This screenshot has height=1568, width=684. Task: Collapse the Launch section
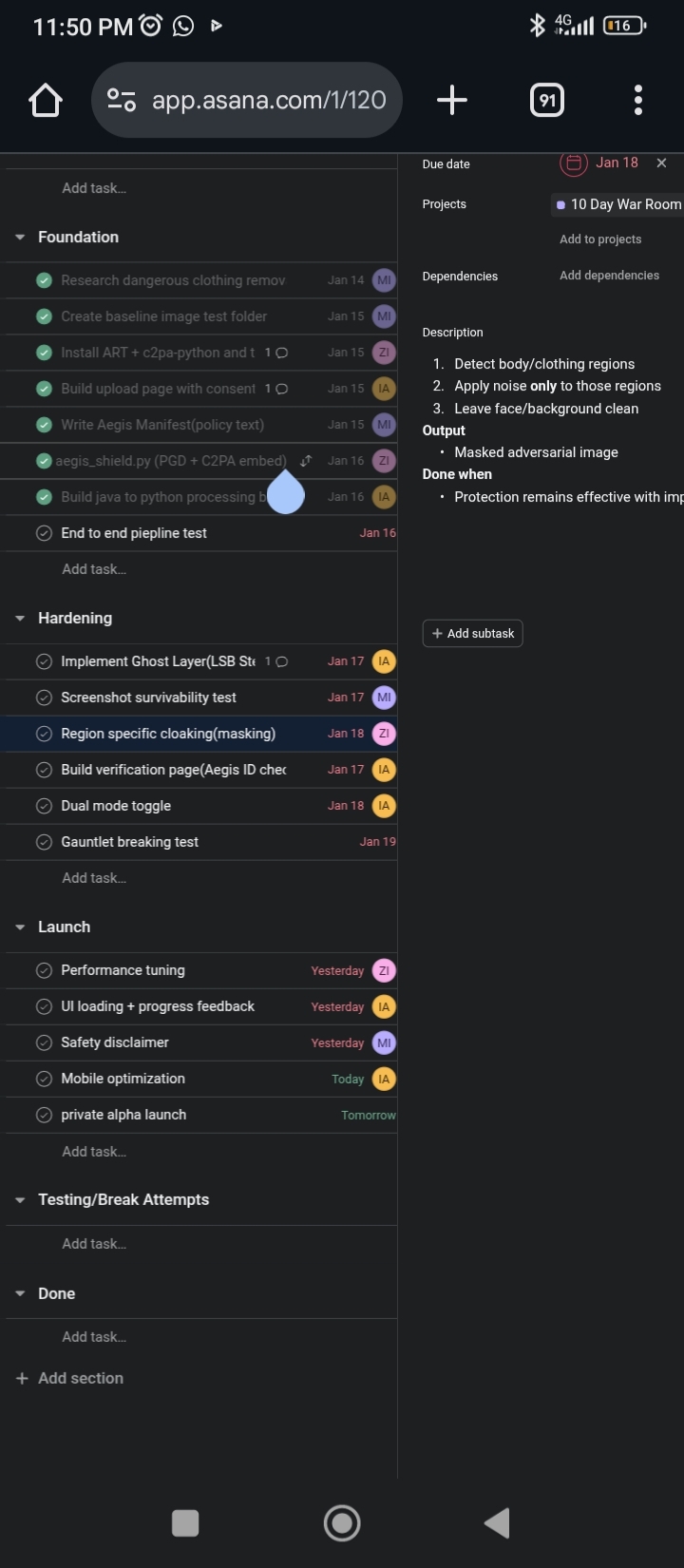tap(20, 927)
